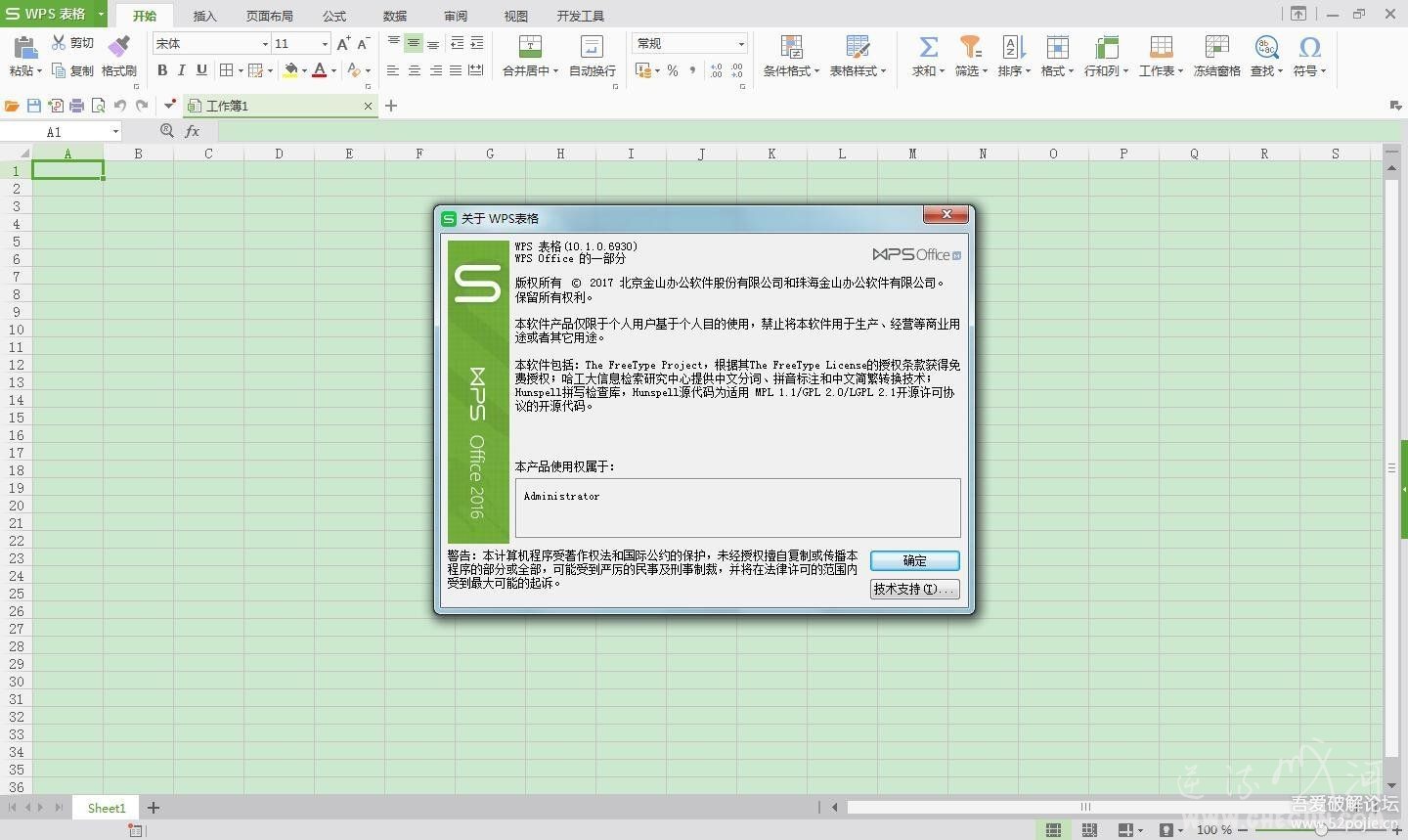Click the undo arrow icon
Screen dimensions: 1408x840
click(120, 106)
